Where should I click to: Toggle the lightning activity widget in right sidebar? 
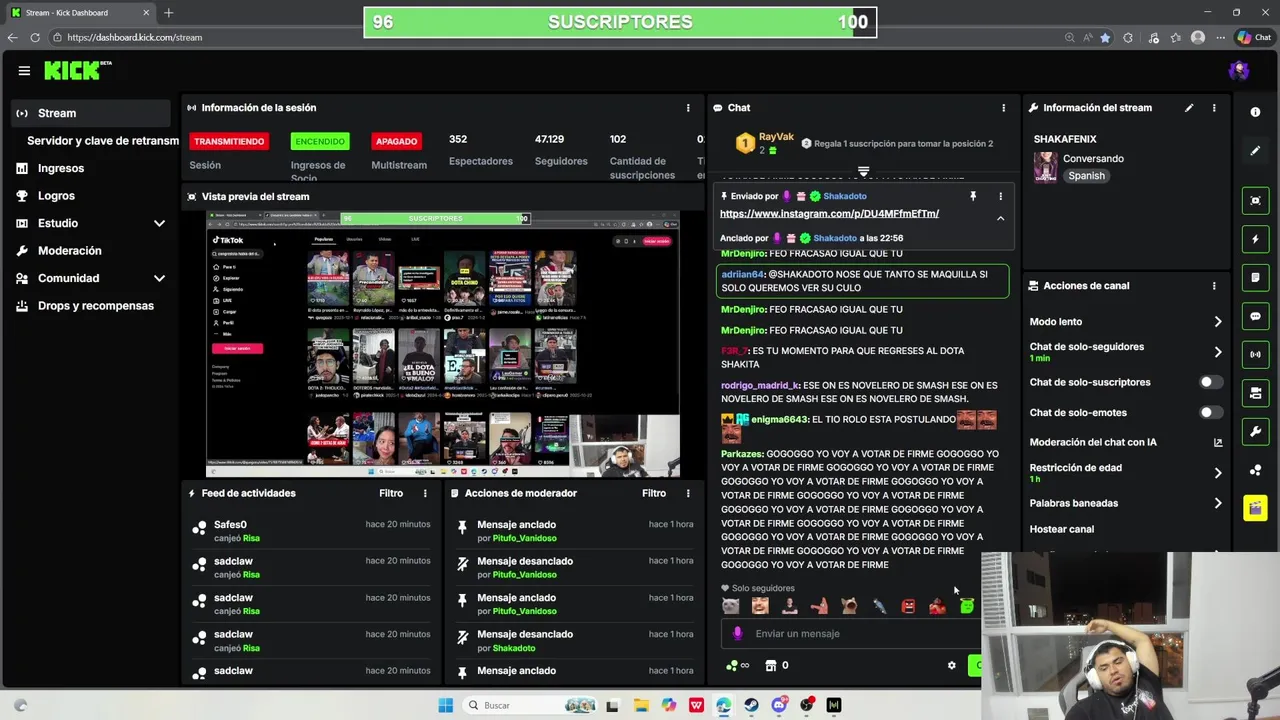pos(1255,240)
